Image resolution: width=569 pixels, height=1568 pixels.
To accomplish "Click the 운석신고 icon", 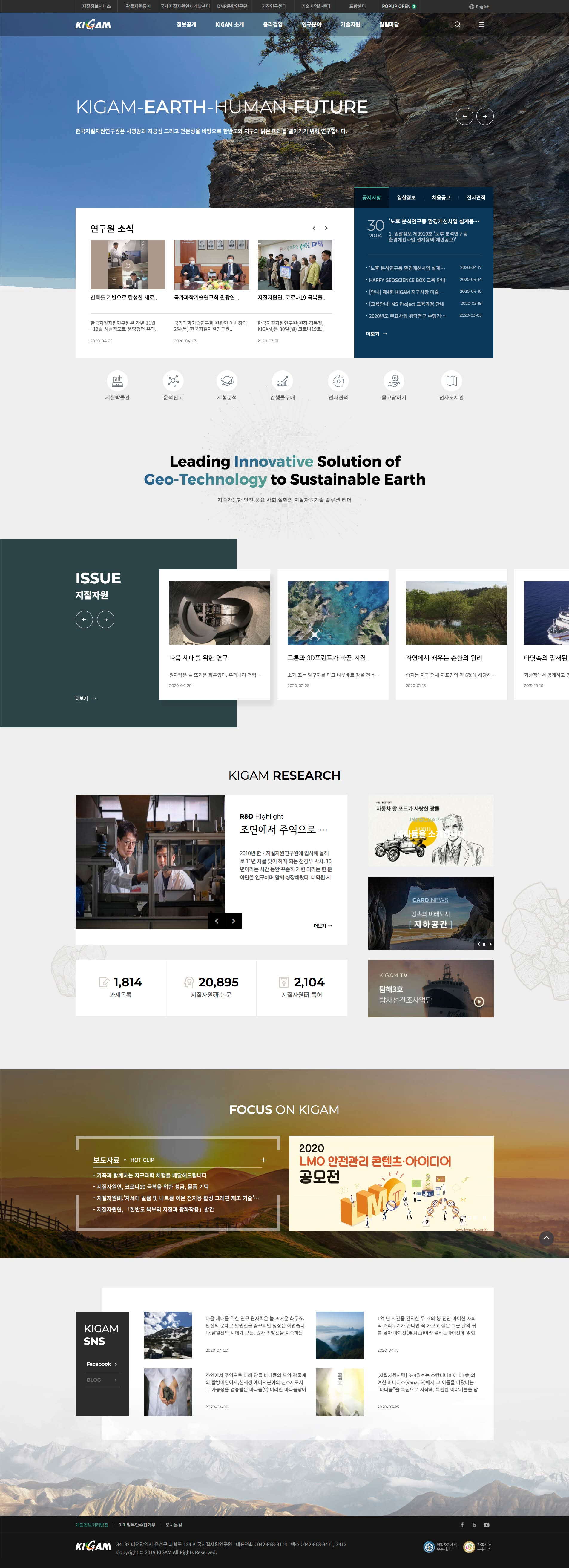I will 173,381.
